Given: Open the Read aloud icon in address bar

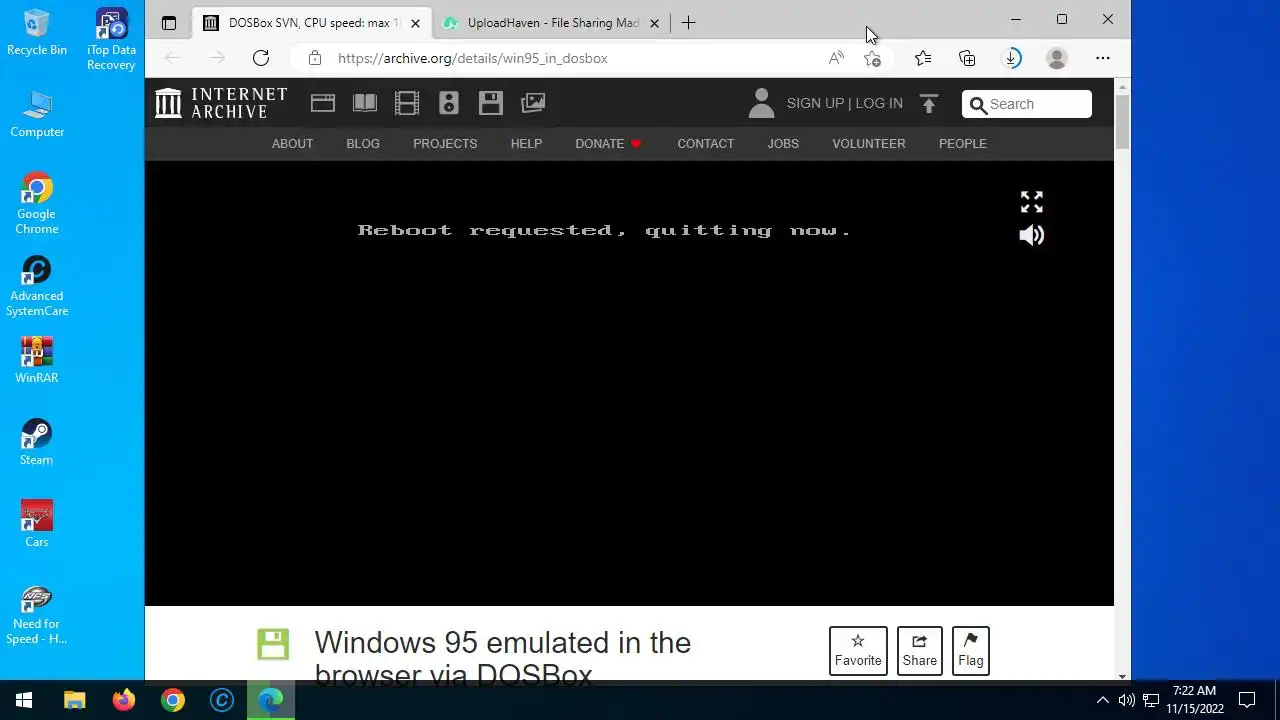Looking at the screenshot, I should [x=836, y=58].
